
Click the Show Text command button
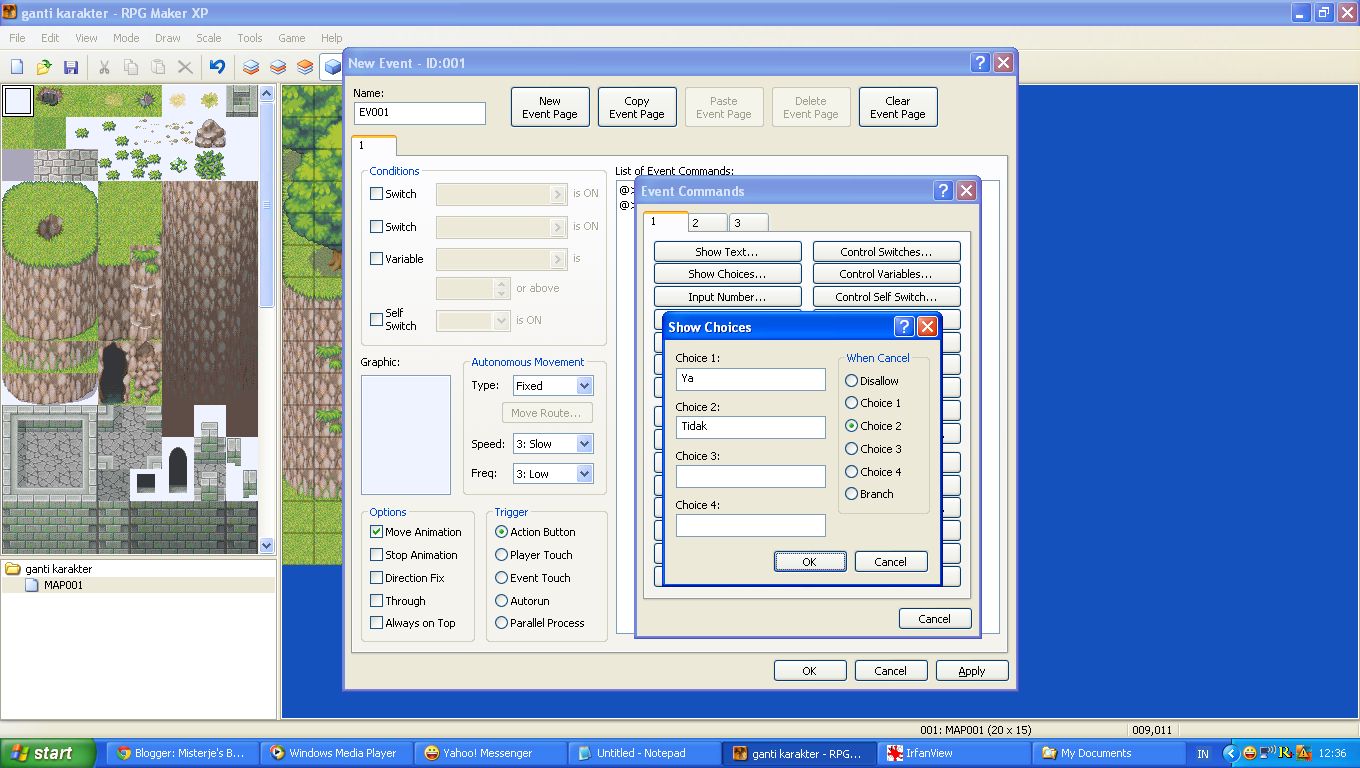(x=727, y=251)
